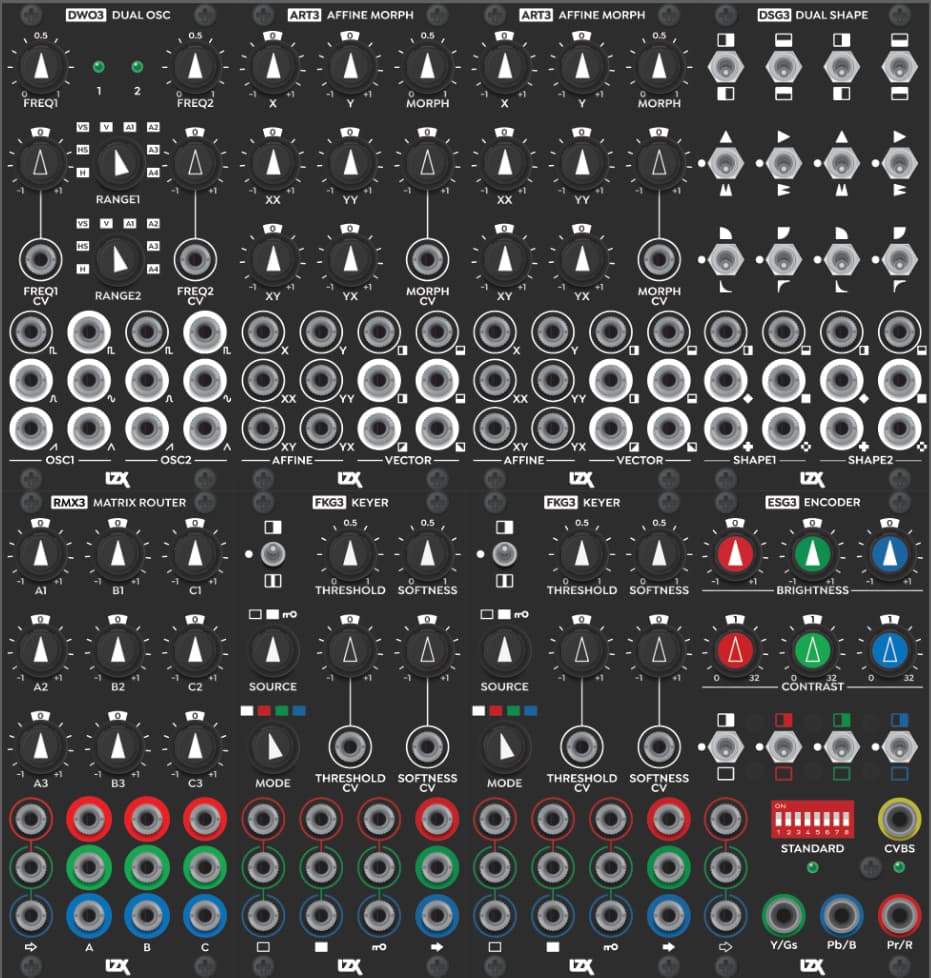
Task: Click oscillator LED indicator 2
Action: [137, 67]
